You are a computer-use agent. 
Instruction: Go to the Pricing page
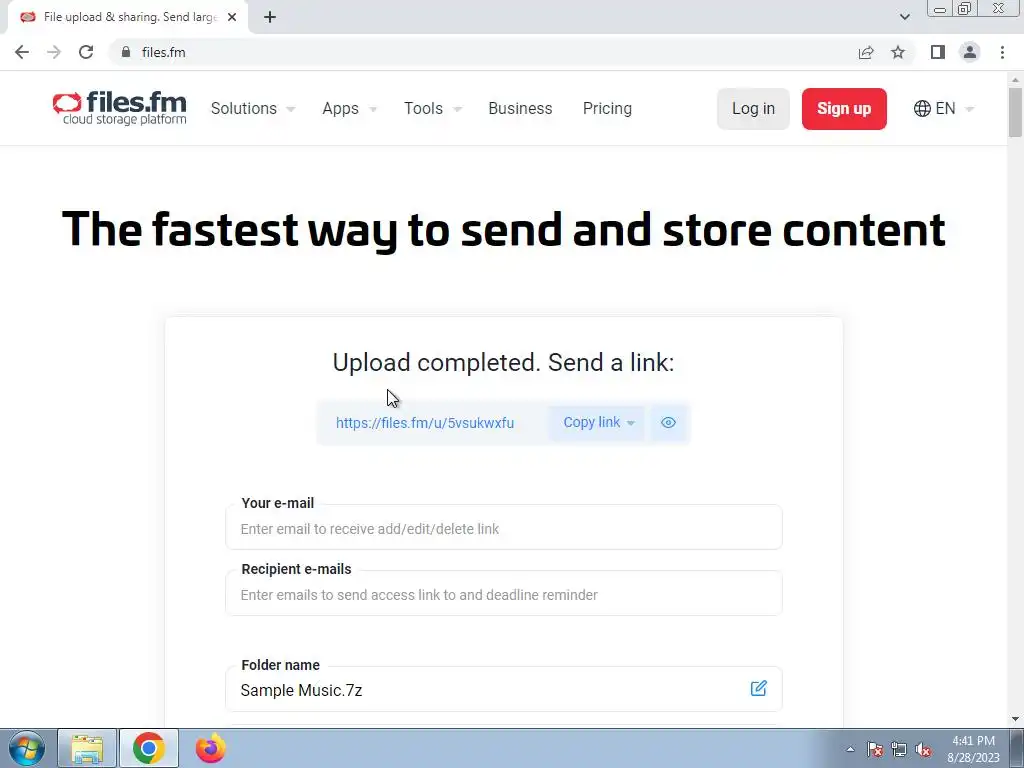607,108
